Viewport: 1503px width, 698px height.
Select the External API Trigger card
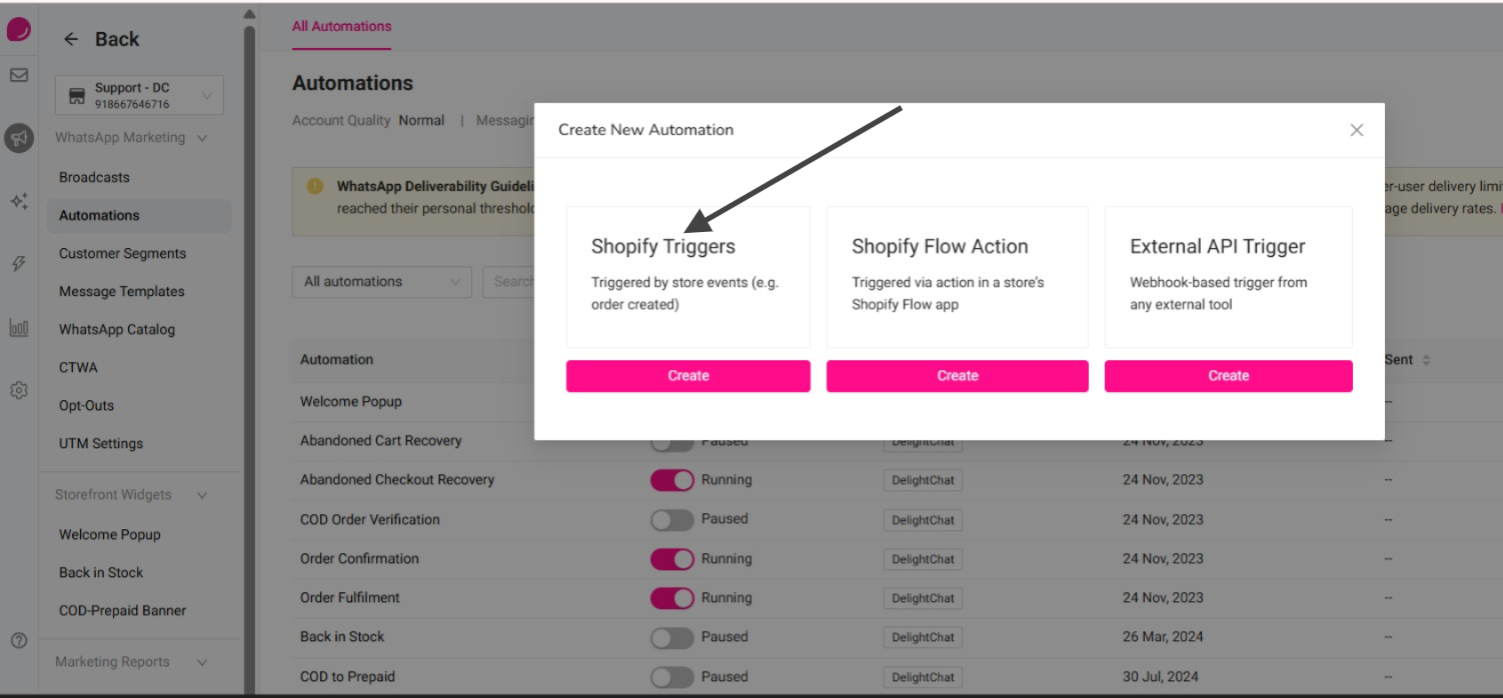click(1228, 277)
